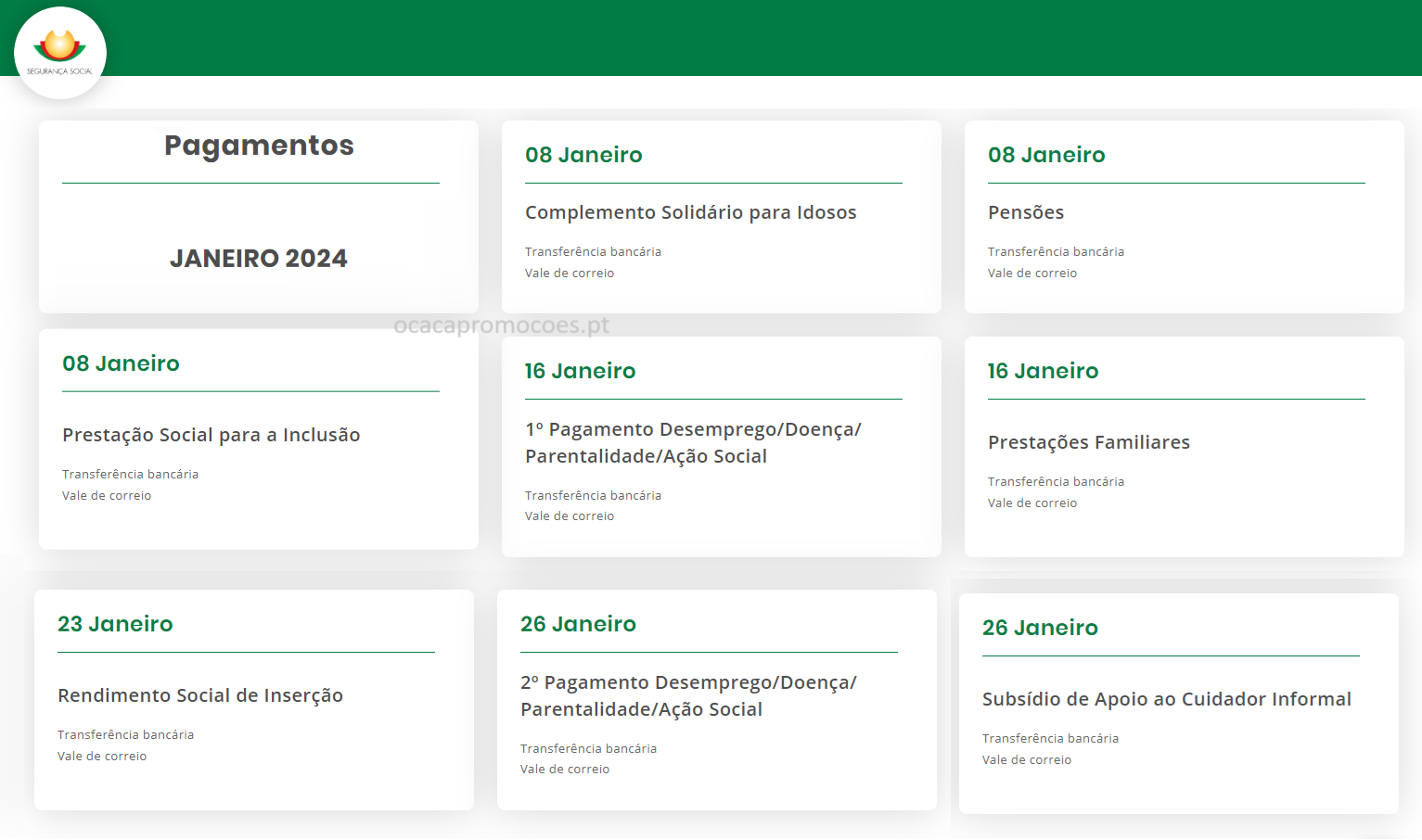Select Vale de correio under Prestações Familiares
The height and width of the screenshot is (840, 1422).
point(1032,503)
